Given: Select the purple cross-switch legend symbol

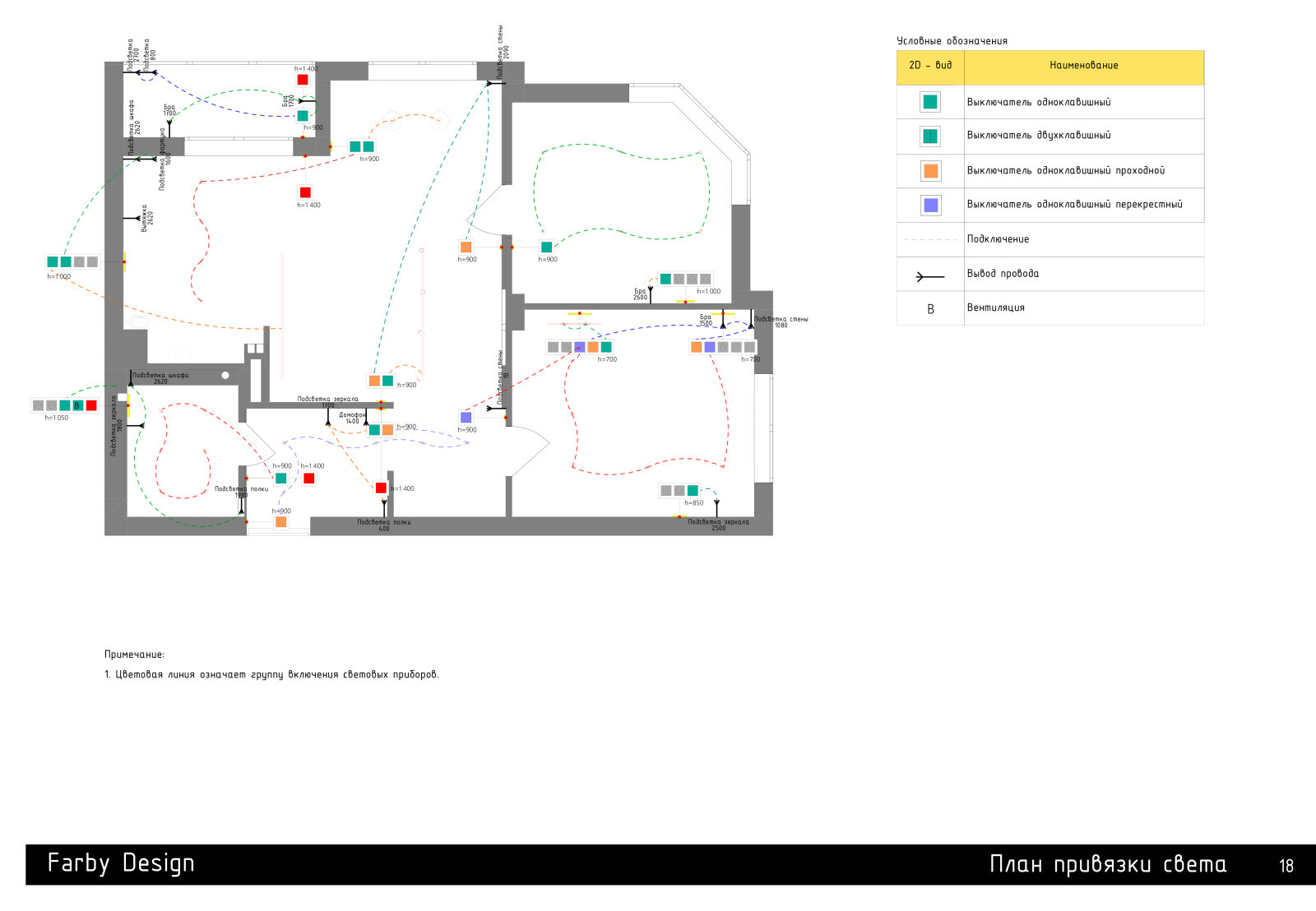Looking at the screenshot, I should (930, 205).
